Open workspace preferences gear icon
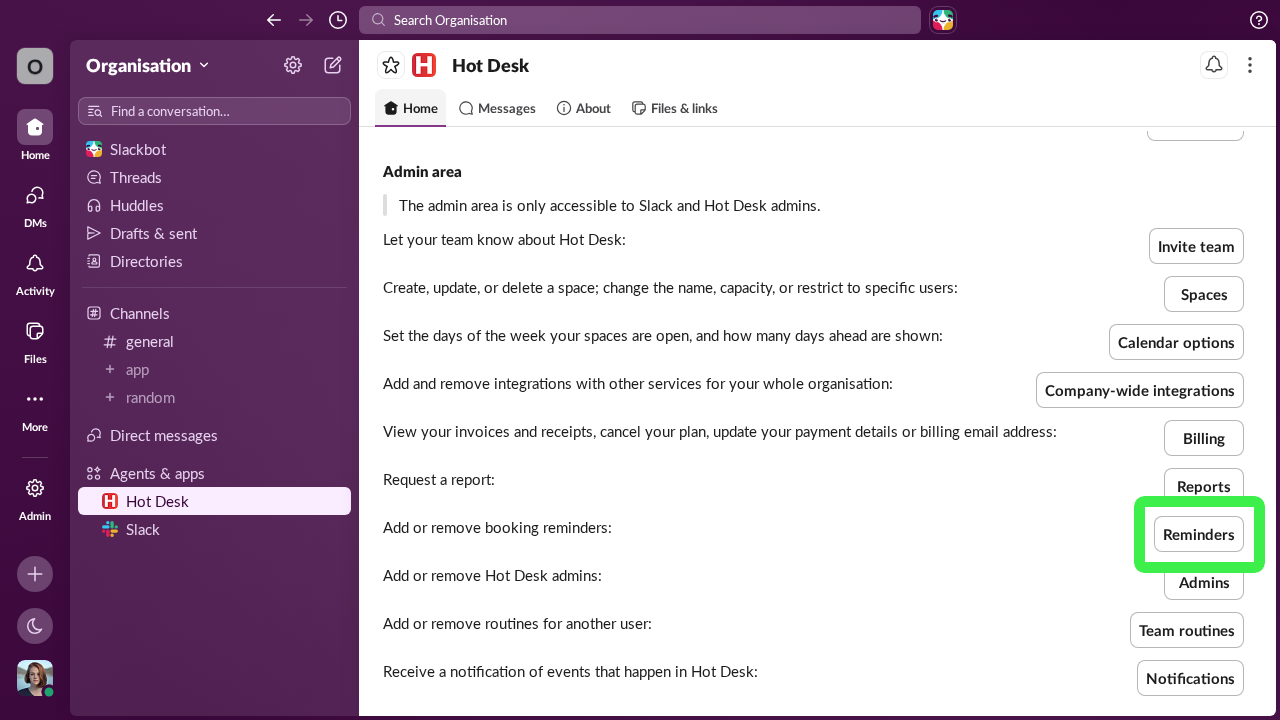Viewport: 1280px width, 720px height. click(293, 65)
